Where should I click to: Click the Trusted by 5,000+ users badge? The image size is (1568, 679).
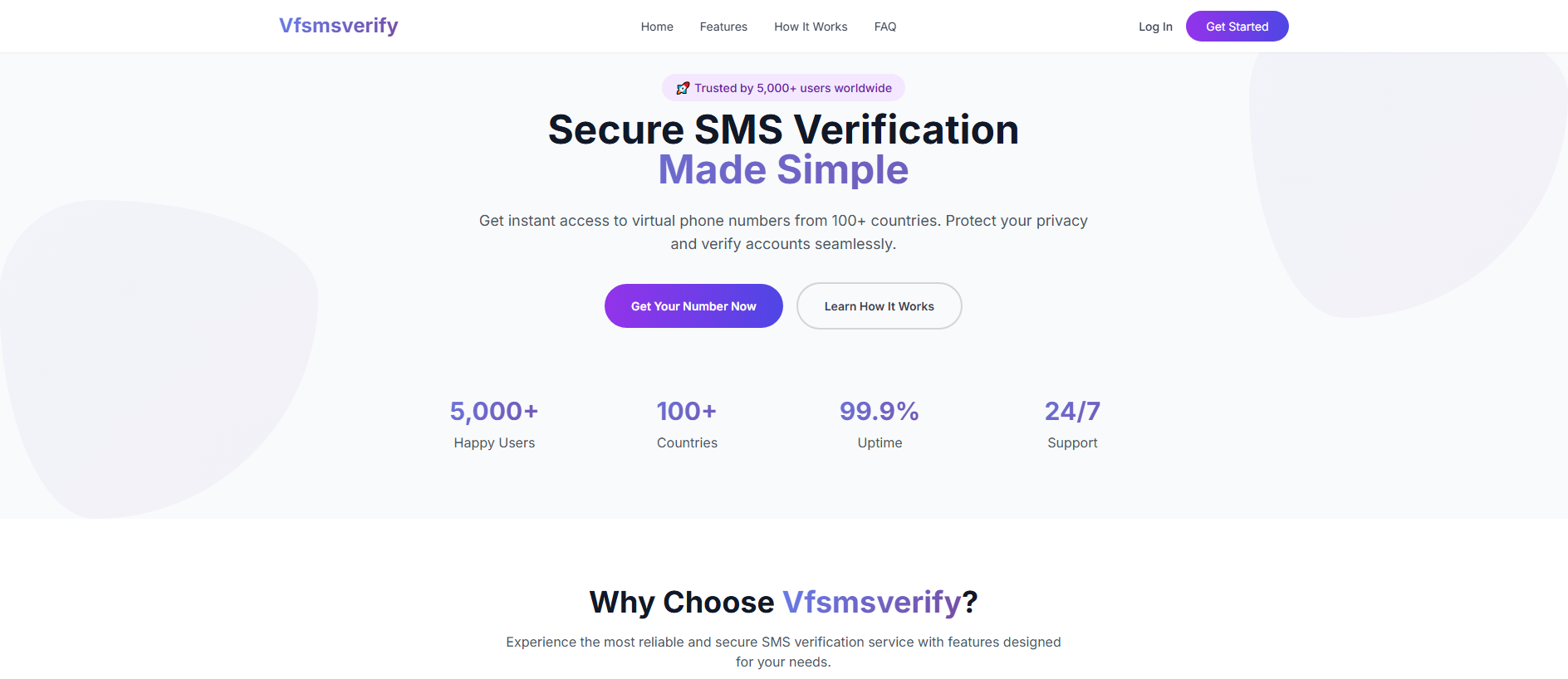pos(783,88)
